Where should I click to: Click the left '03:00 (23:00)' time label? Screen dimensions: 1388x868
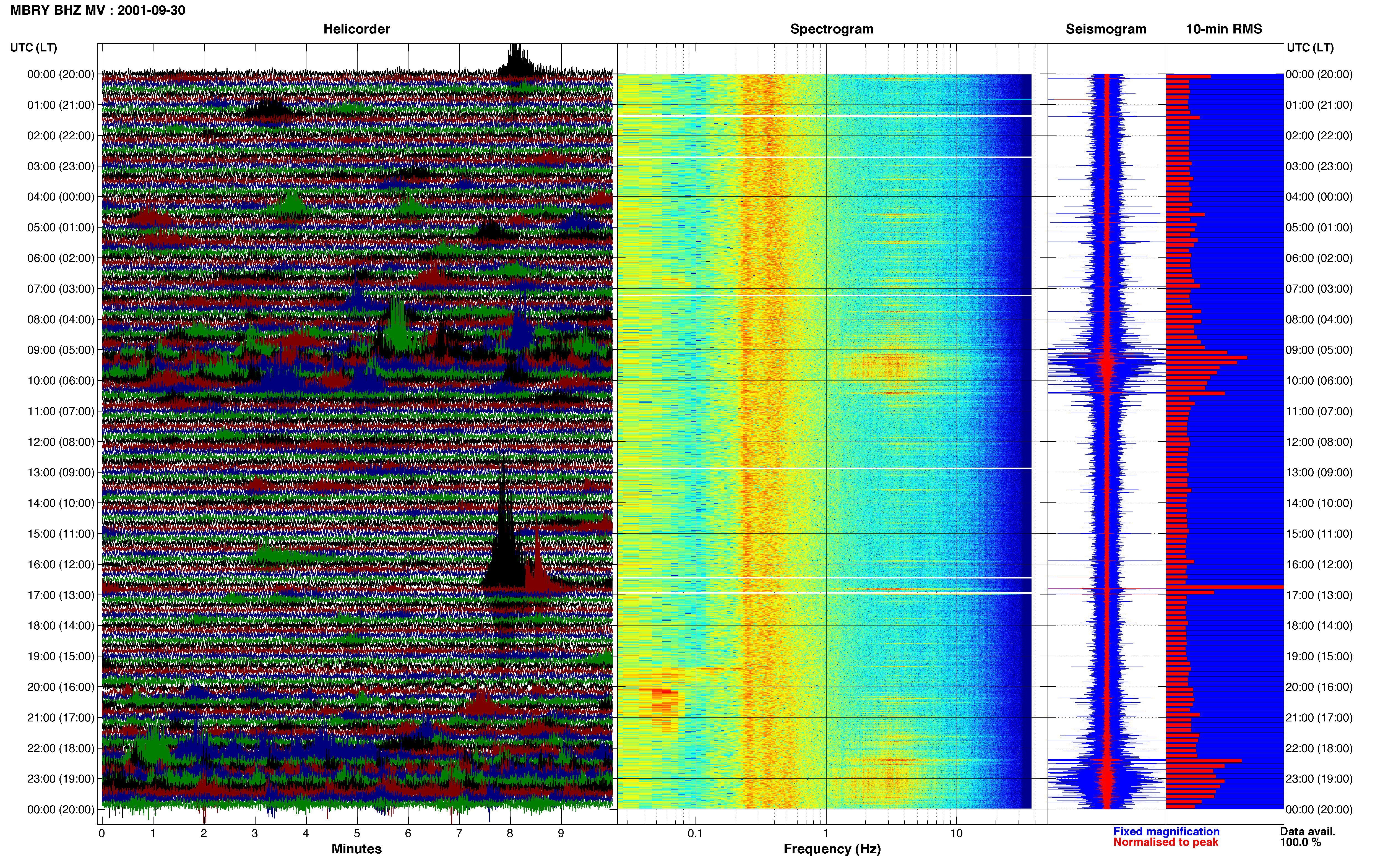(x=61, y=166)
